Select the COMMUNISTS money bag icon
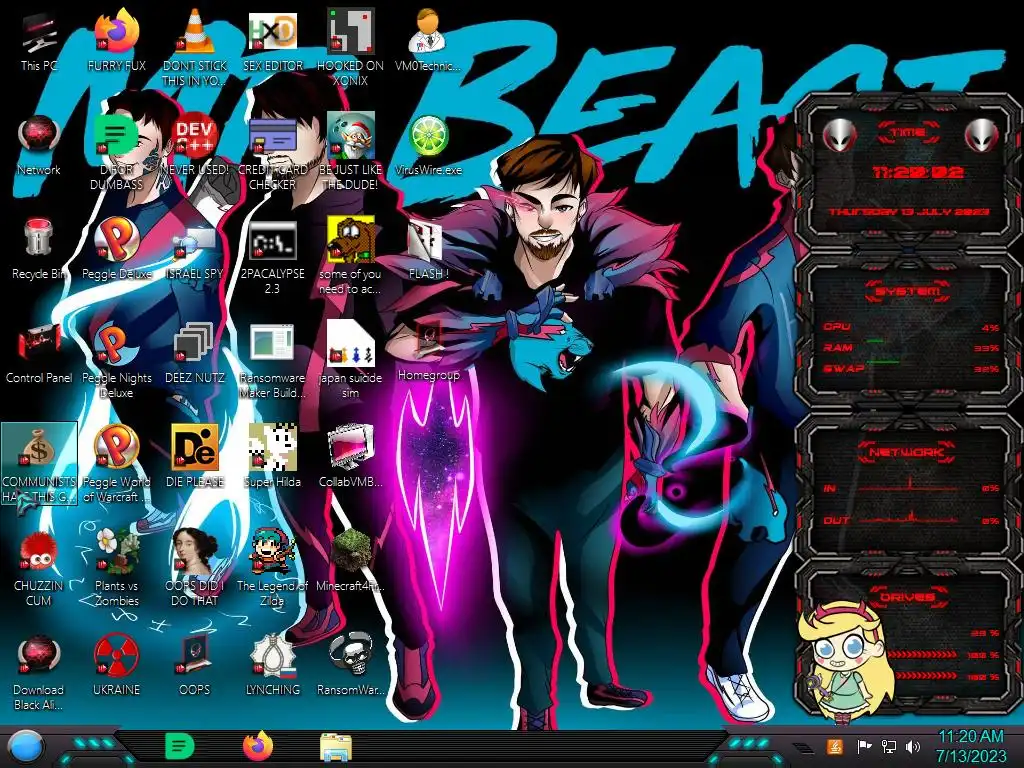The width and height of the screenshot is (1024, 768). (x=39, y=464)
